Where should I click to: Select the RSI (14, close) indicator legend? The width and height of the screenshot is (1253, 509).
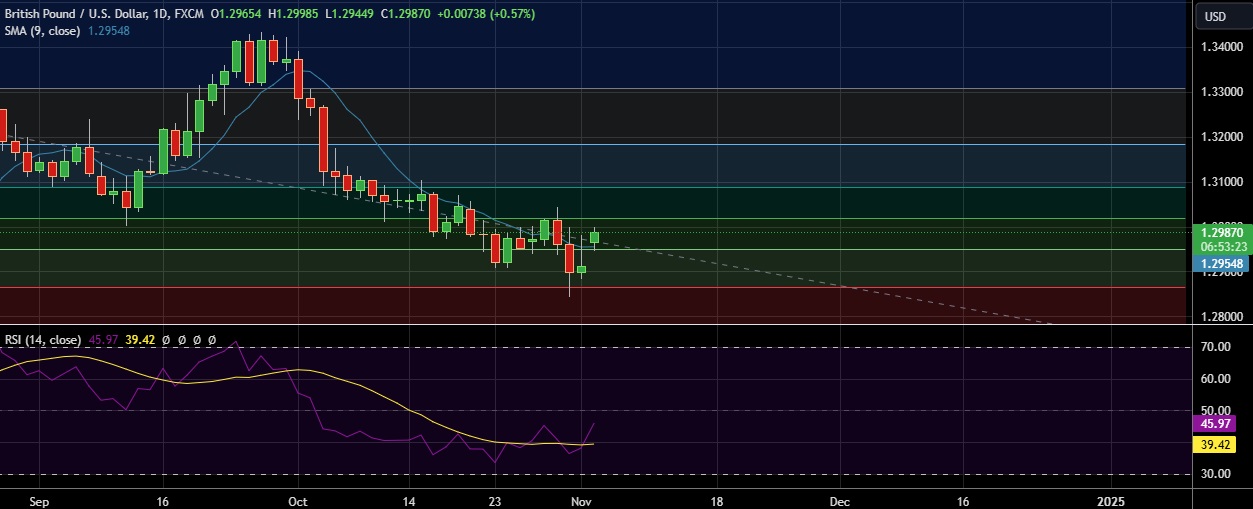[x=43, y=340]
